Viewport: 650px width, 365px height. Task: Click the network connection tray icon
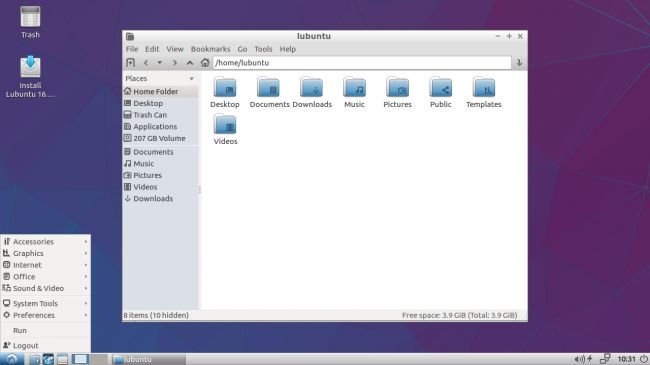pos(605,358)
